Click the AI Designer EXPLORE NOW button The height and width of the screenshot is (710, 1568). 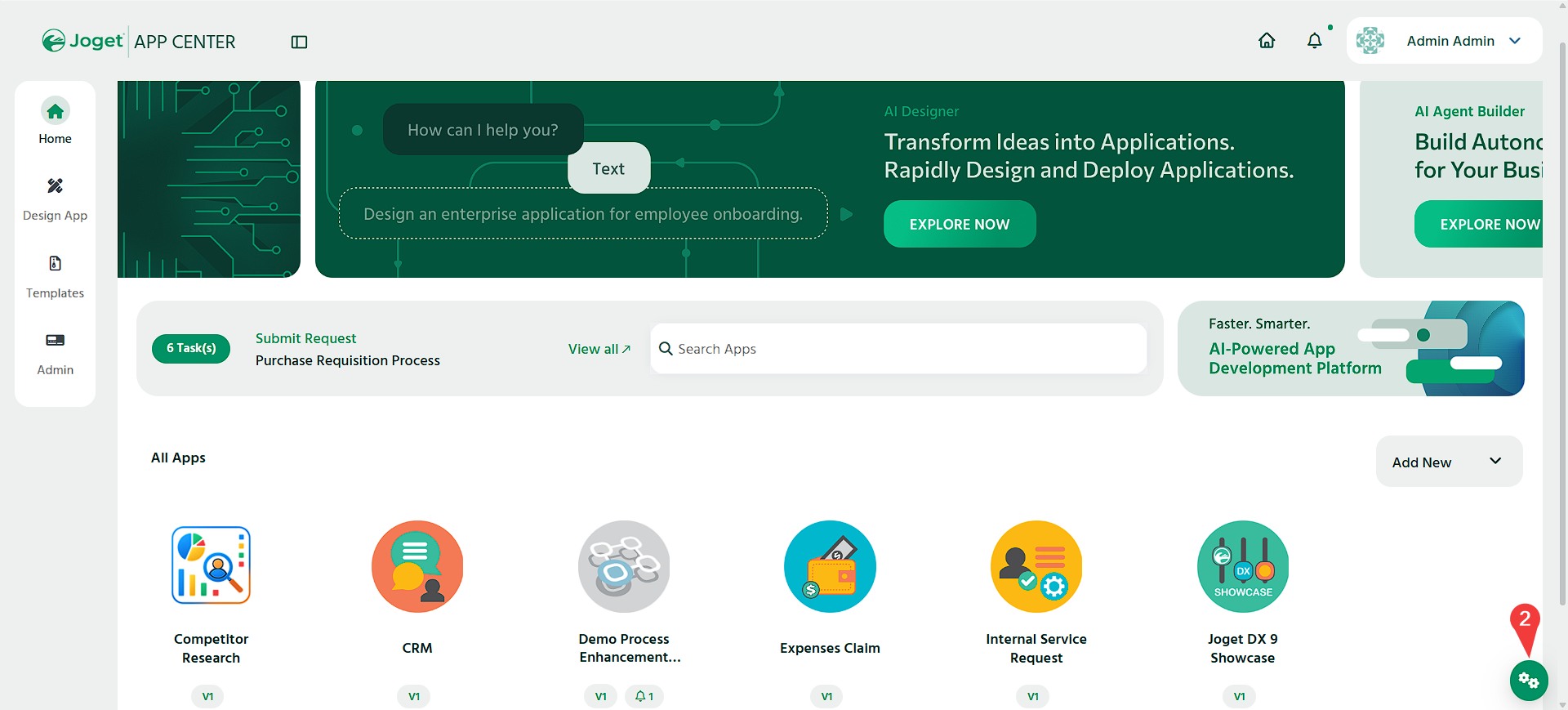(x=960, y=224)
